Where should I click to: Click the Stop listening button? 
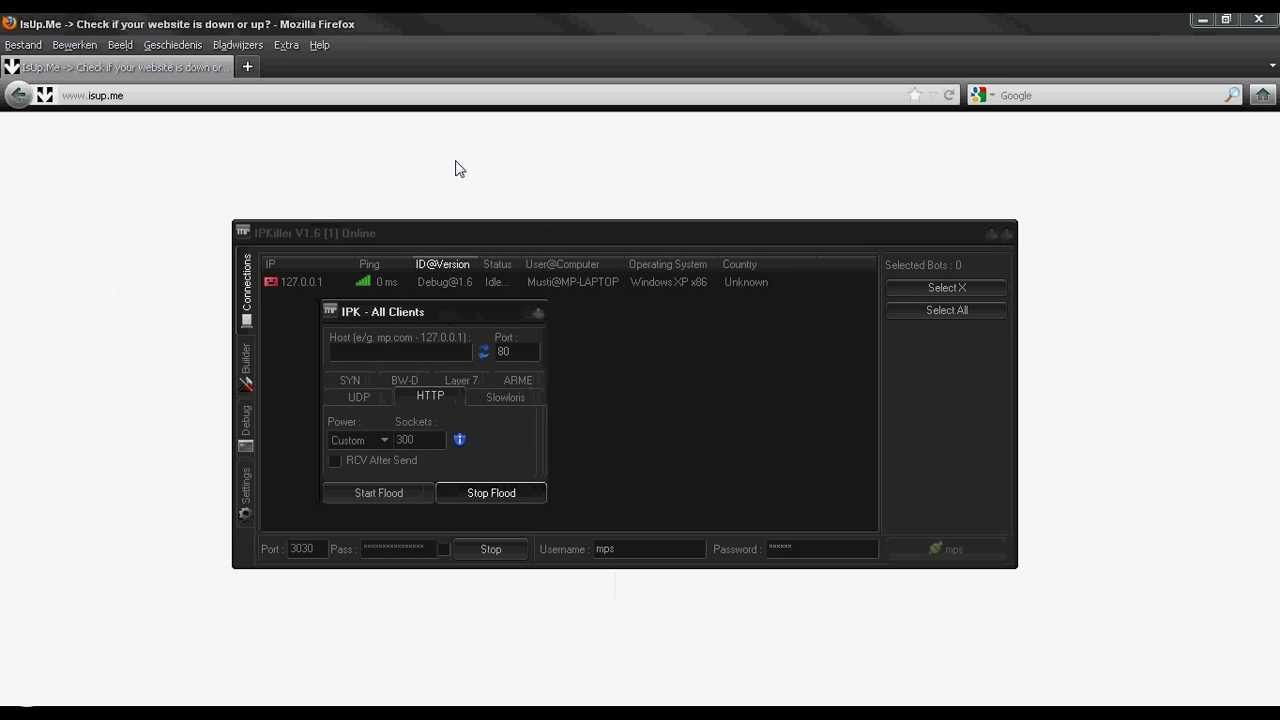(490, 549)
